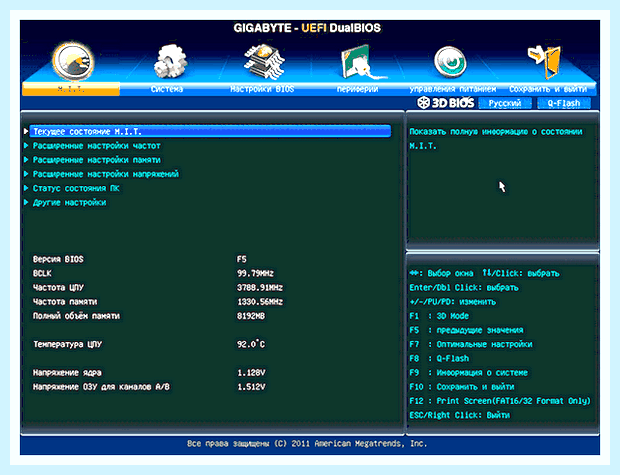Click the F5 предыдущие значения hint

466,331
